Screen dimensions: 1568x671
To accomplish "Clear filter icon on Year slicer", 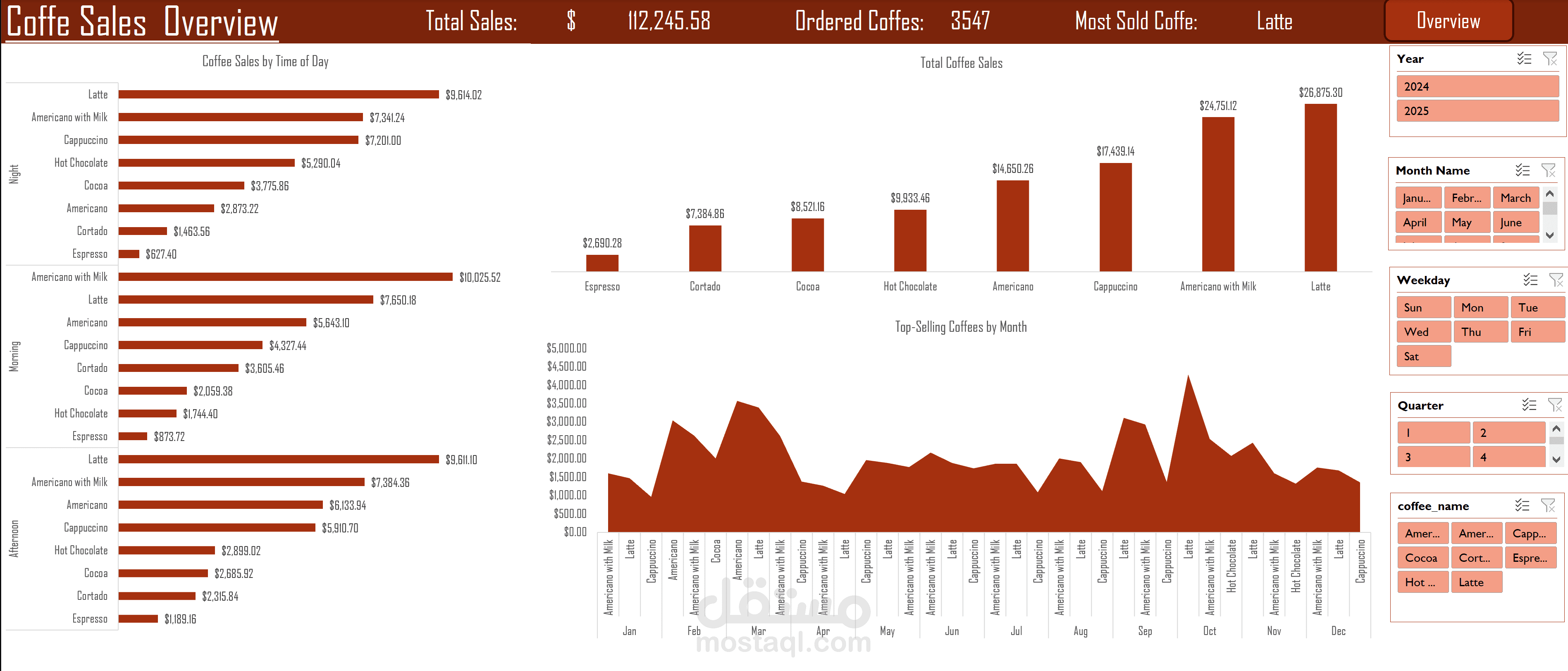I will coord(1550,58).
